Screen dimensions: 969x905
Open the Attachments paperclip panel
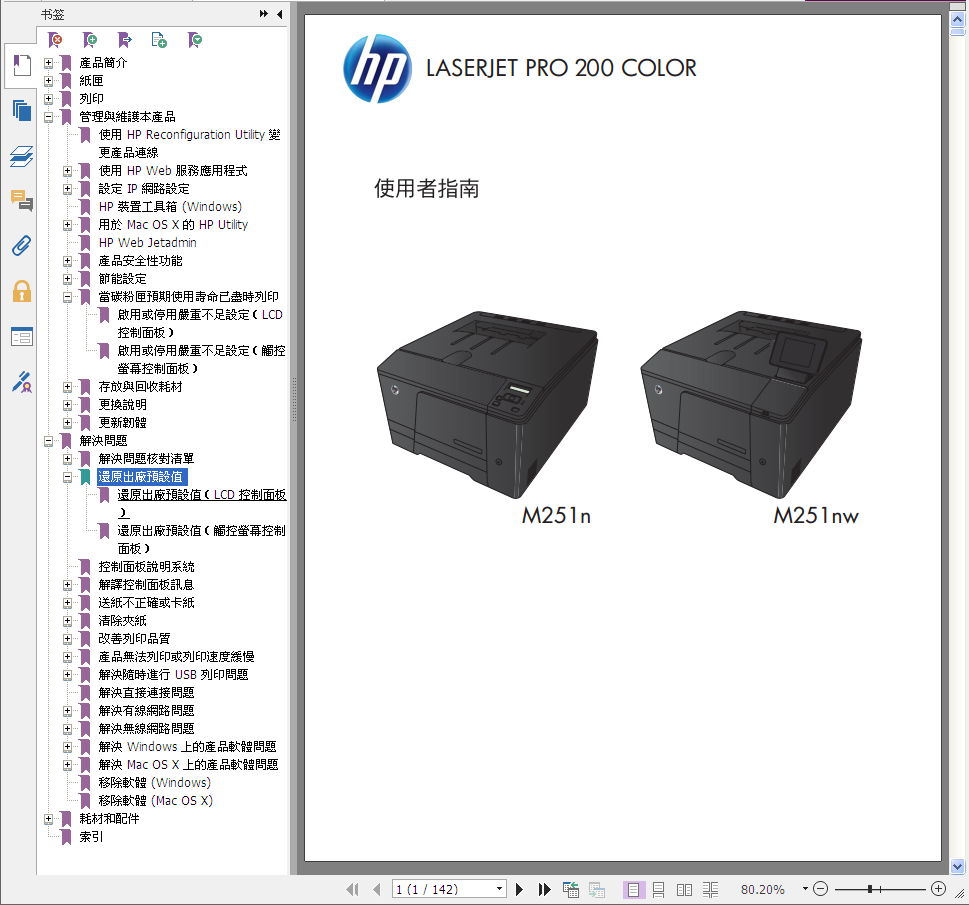tap(22, 246)
